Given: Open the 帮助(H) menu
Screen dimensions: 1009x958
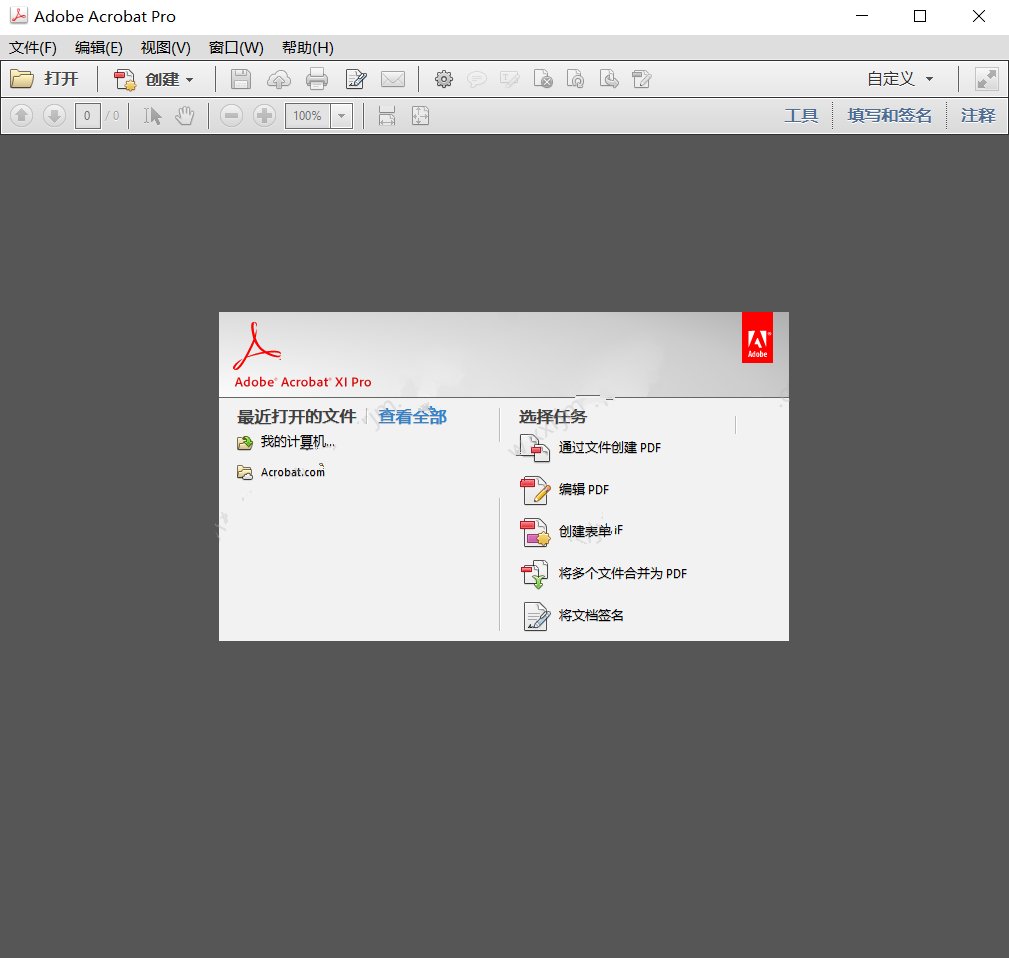Looking at the screenshot, I should coord(308,48).
